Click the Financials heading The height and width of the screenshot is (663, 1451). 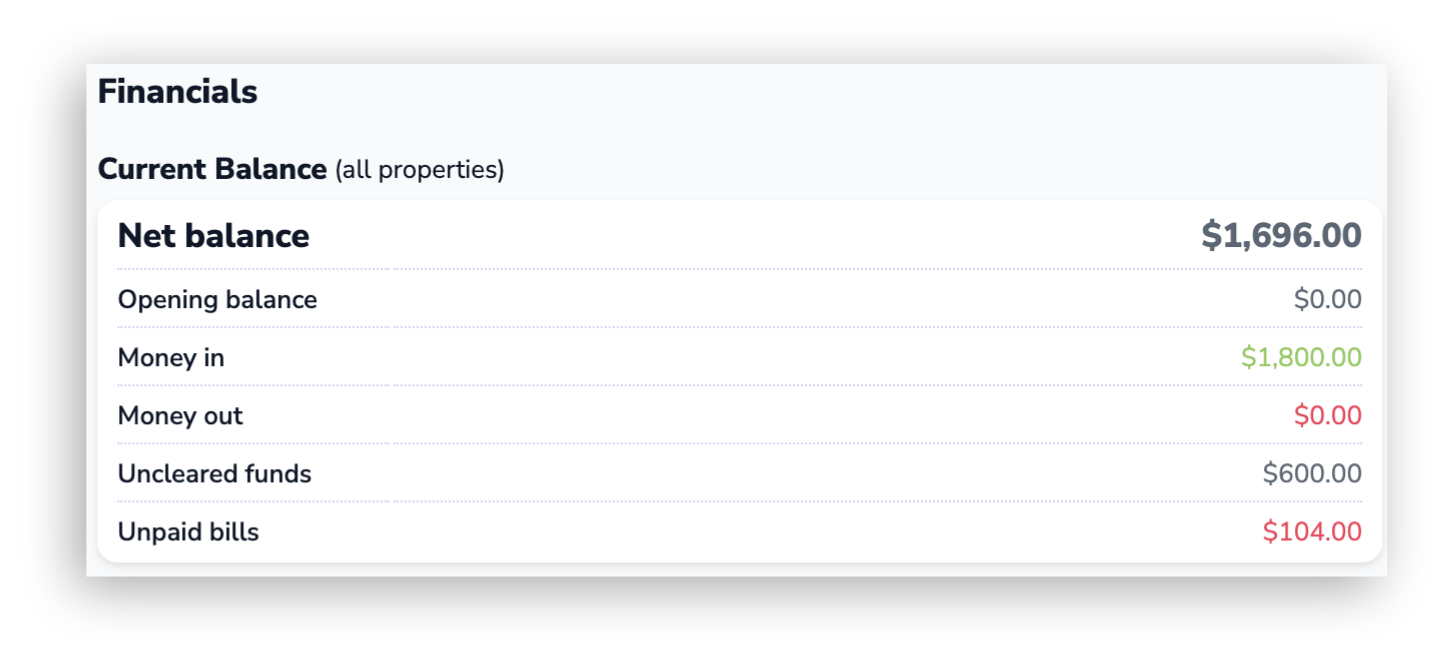pyautogui.click(x=177, y=92)
